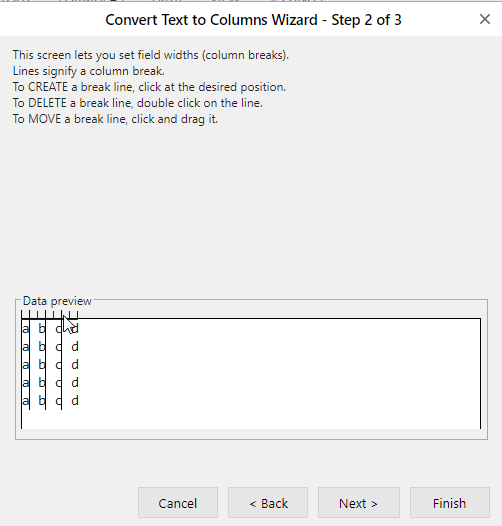Click the letter "b" in the third preview row
Screen dimensions: 502x526
coord(42,364)
